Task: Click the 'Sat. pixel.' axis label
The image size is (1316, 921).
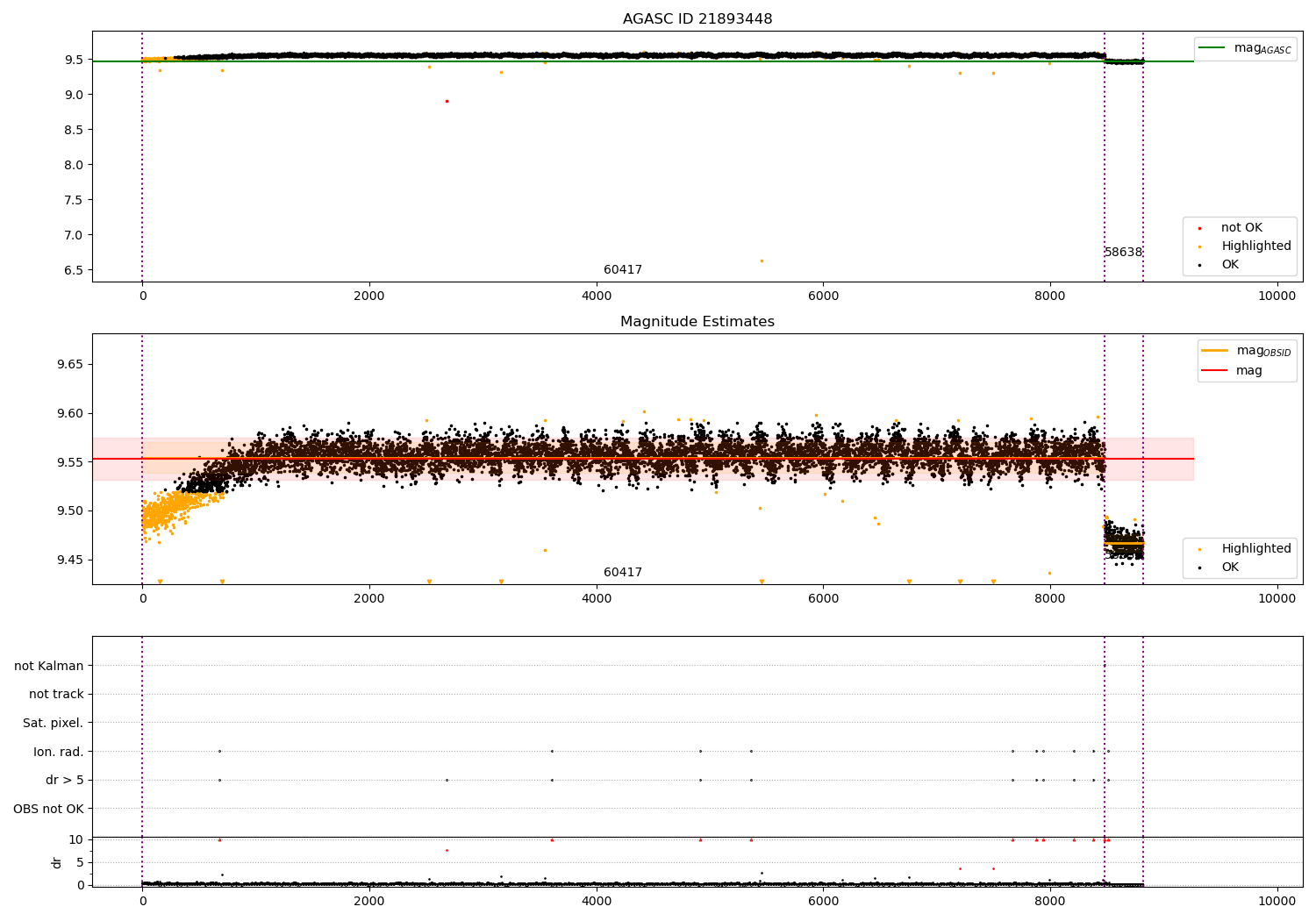Action: [x=54, y=724]
